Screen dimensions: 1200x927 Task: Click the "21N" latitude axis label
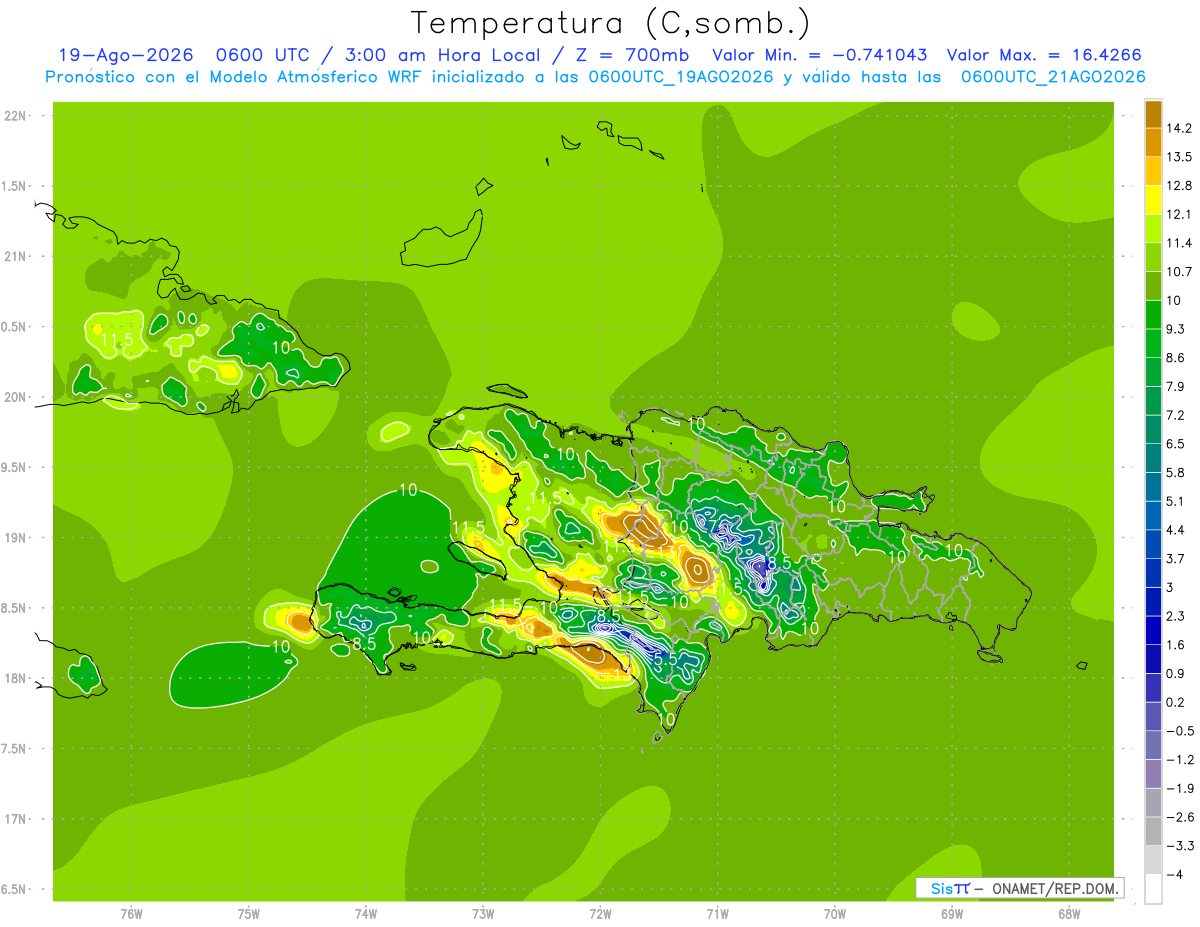click(x=14, y=257)
